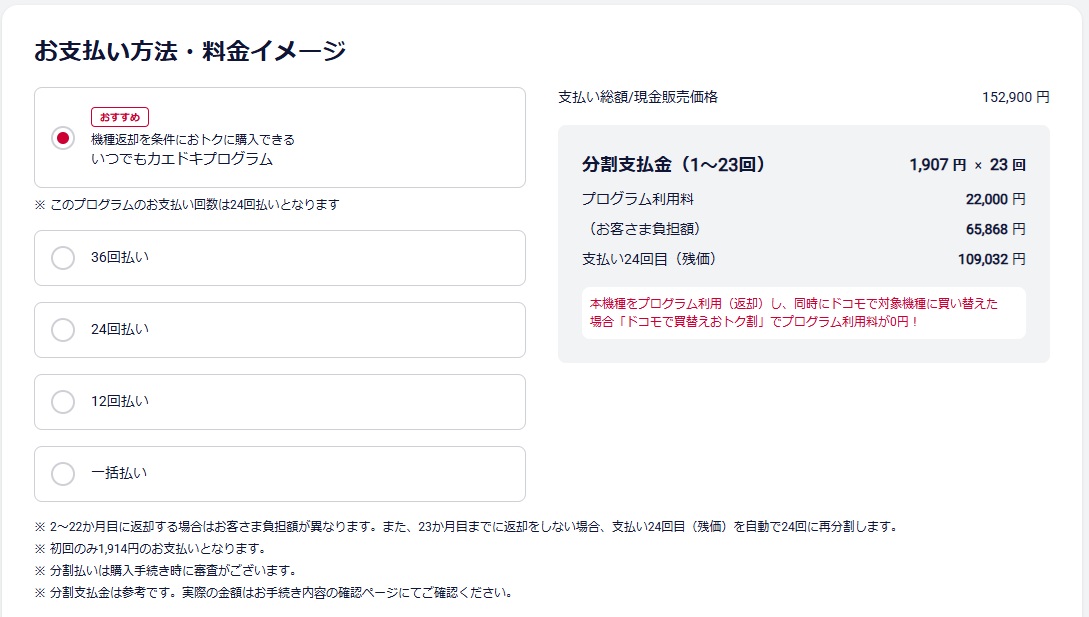This screenshot has height=617, width=1089.
Task: Click the お客さま負担額 65,868円 amount
Action: 995,229
